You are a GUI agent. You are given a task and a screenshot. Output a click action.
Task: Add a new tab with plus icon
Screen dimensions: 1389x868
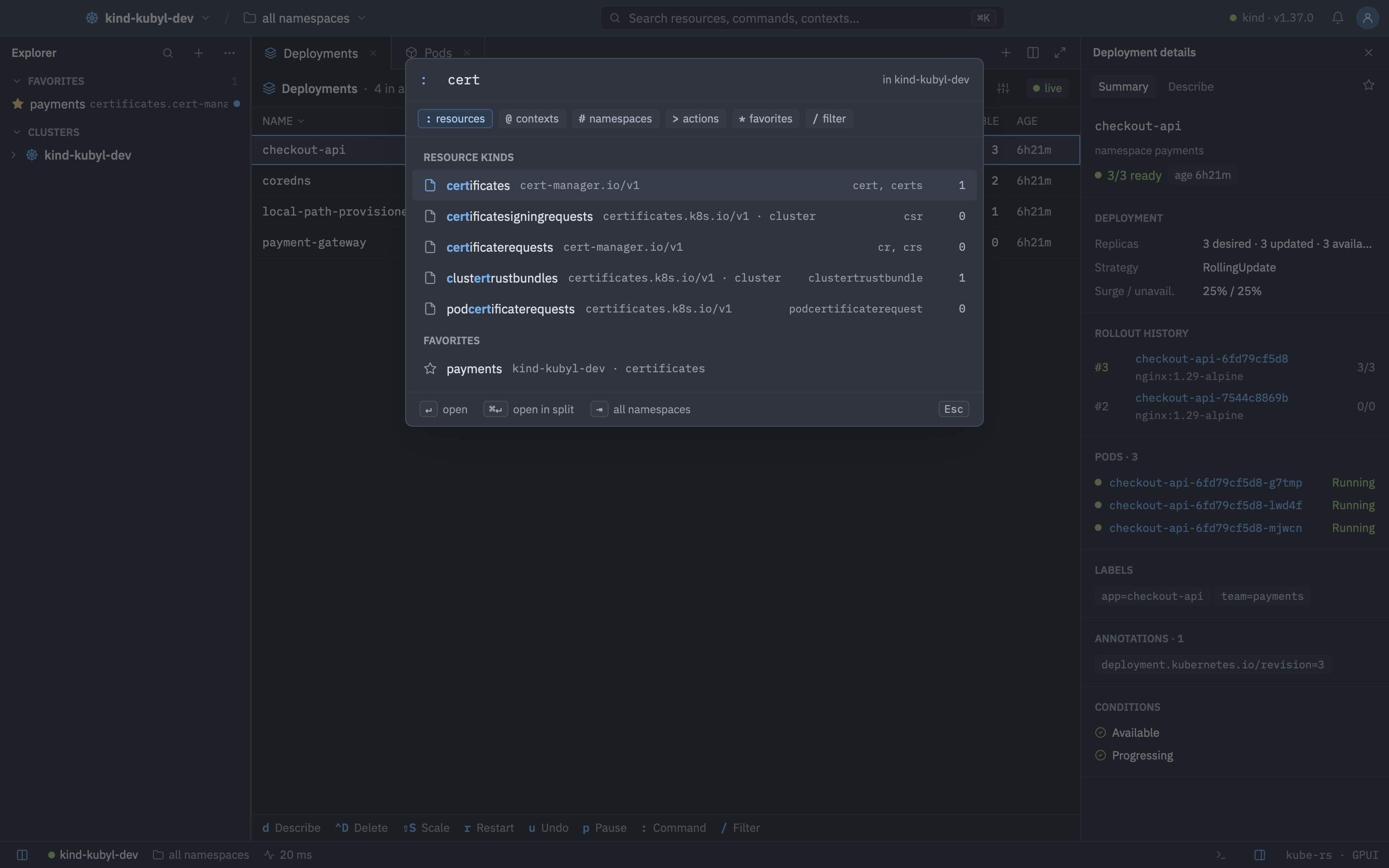point(1006,53)
